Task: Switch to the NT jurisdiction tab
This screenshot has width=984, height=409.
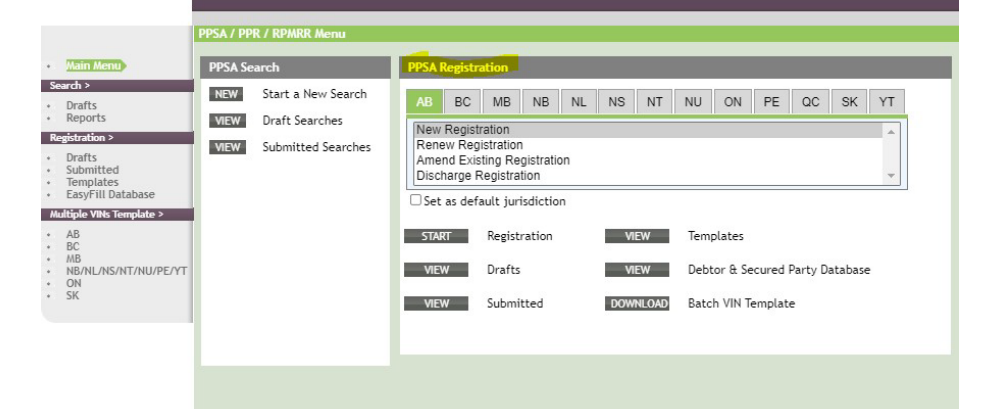Action: 655,102
